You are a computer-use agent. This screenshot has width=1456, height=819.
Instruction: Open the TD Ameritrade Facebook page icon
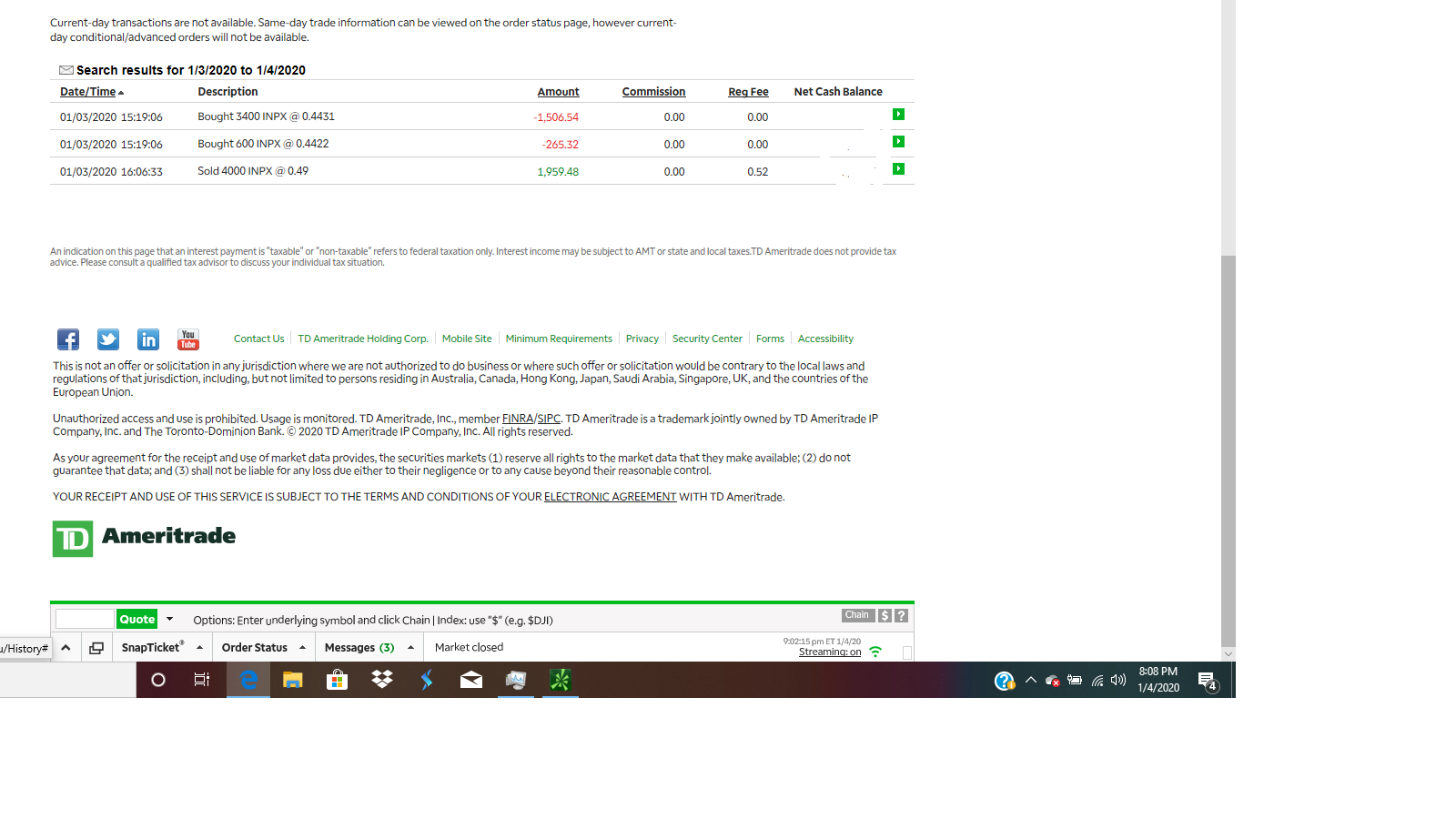click(68, 339)
